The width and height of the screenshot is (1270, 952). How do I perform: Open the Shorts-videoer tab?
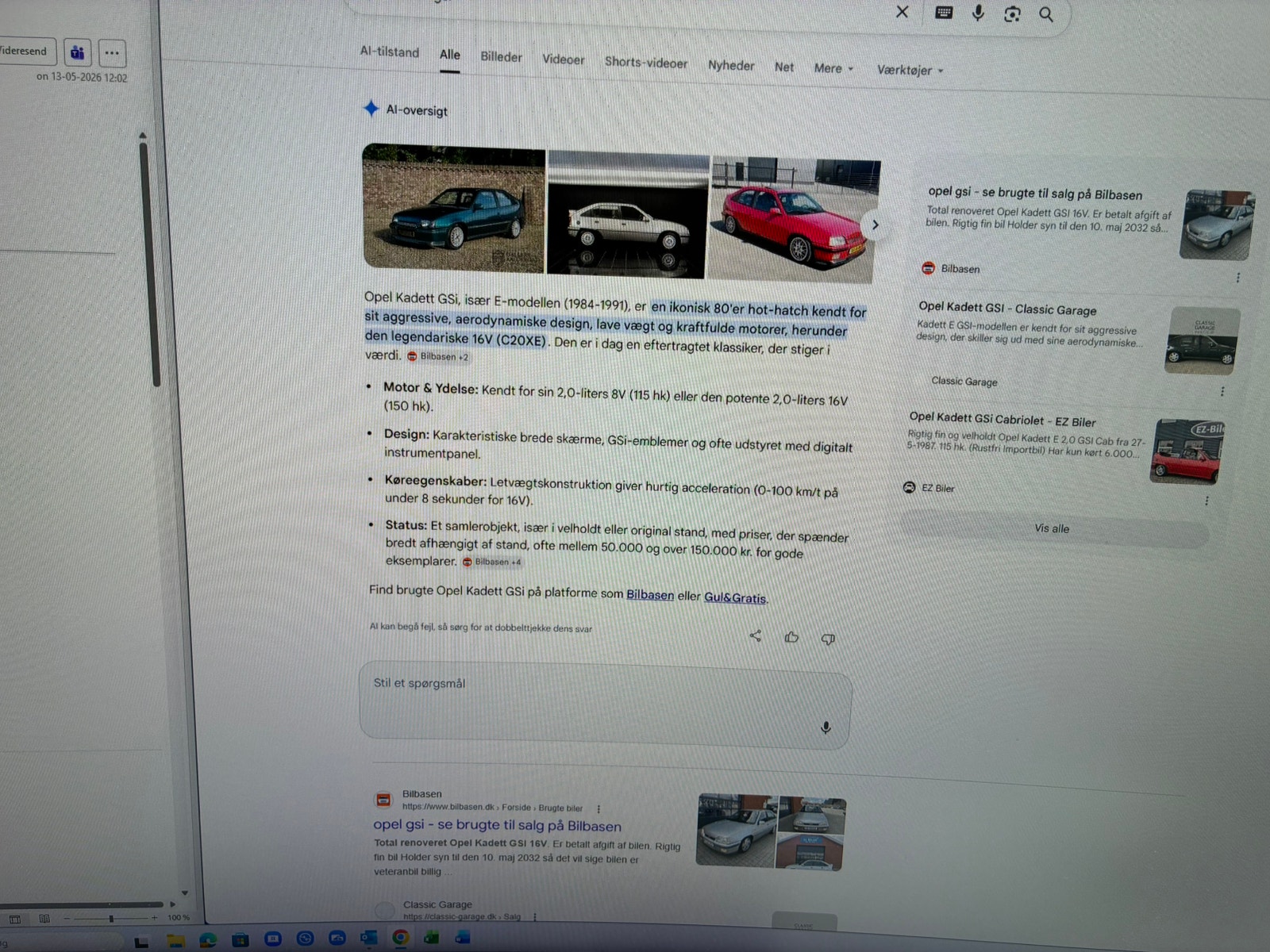coord(646,63)
